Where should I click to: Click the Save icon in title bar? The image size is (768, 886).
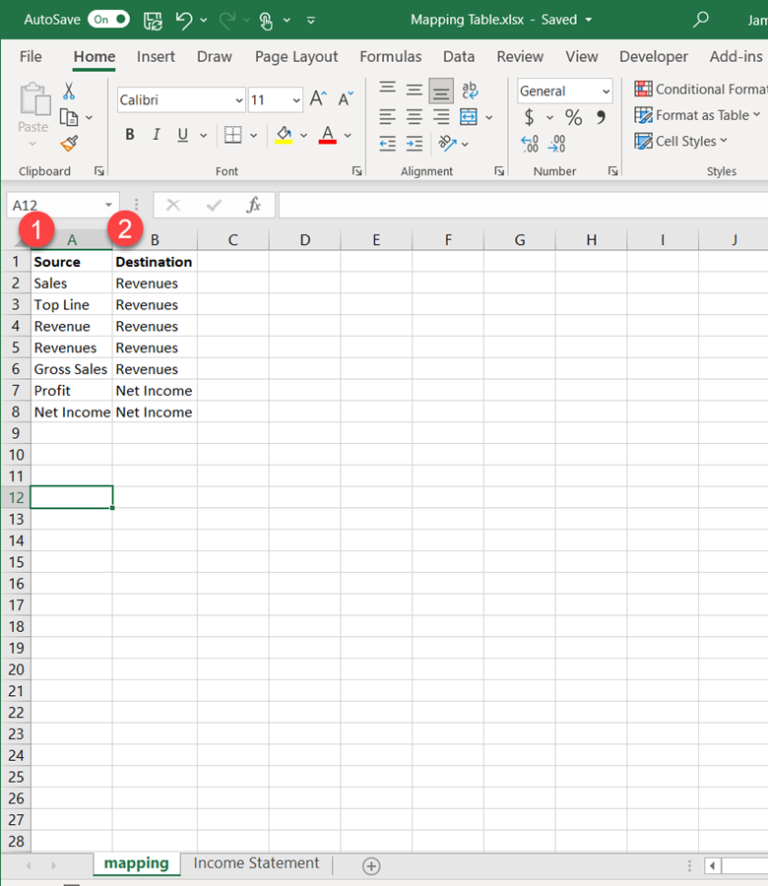pyautogui.click(x=153, y=20)
